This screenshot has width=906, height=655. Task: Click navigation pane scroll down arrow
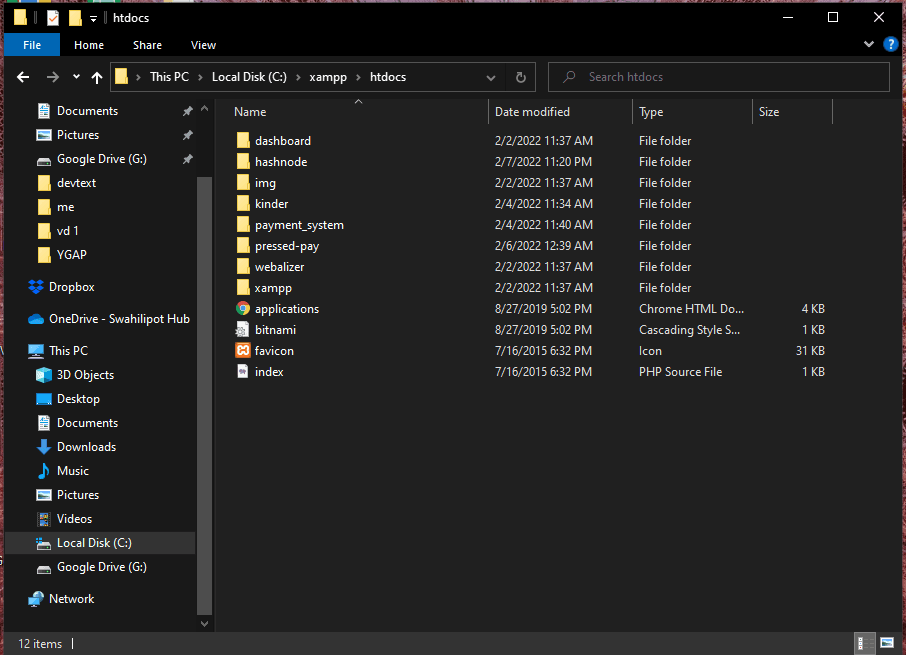[205, 624]
